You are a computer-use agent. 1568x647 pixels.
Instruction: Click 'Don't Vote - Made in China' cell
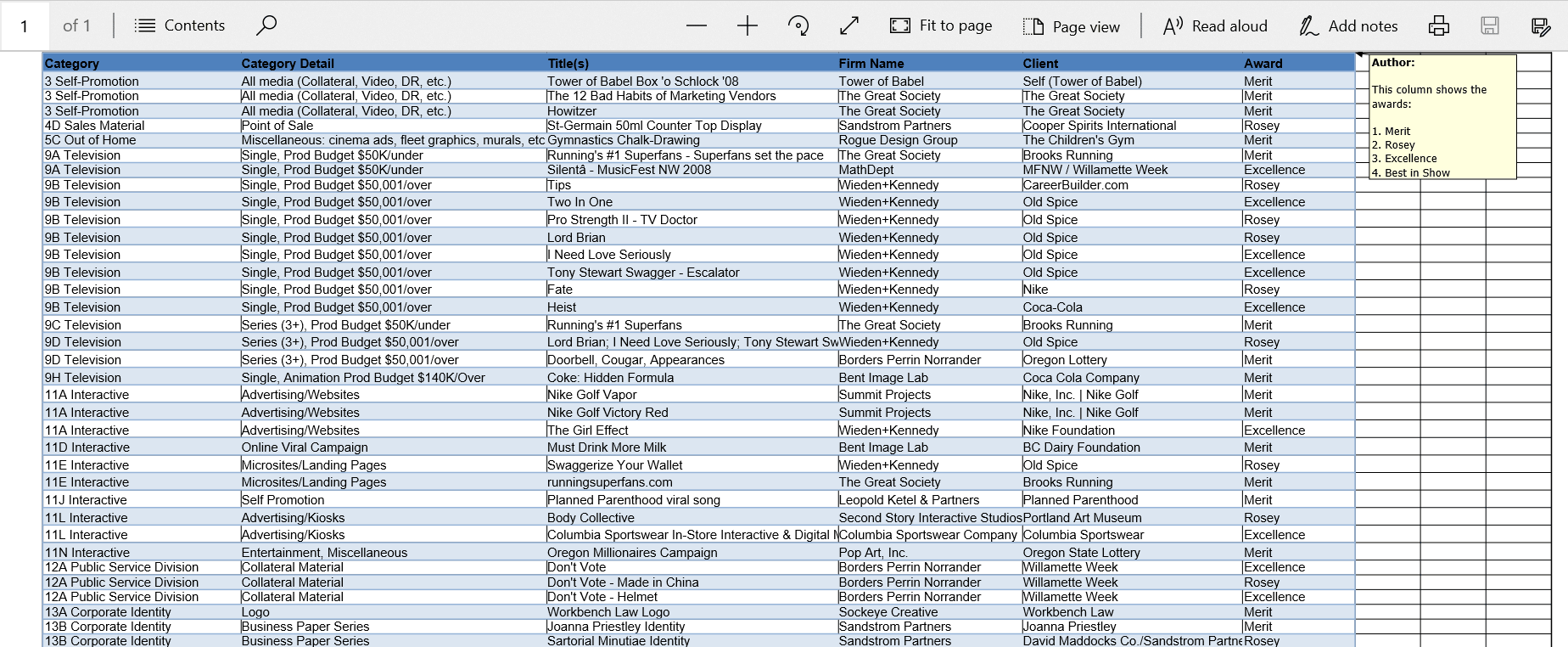coord(623,582)
